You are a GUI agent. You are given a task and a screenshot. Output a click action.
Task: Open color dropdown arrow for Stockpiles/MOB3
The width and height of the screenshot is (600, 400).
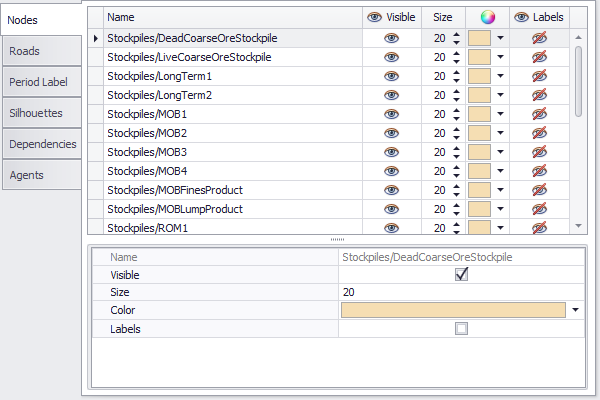pyautogui.click(x=500, y=152)
